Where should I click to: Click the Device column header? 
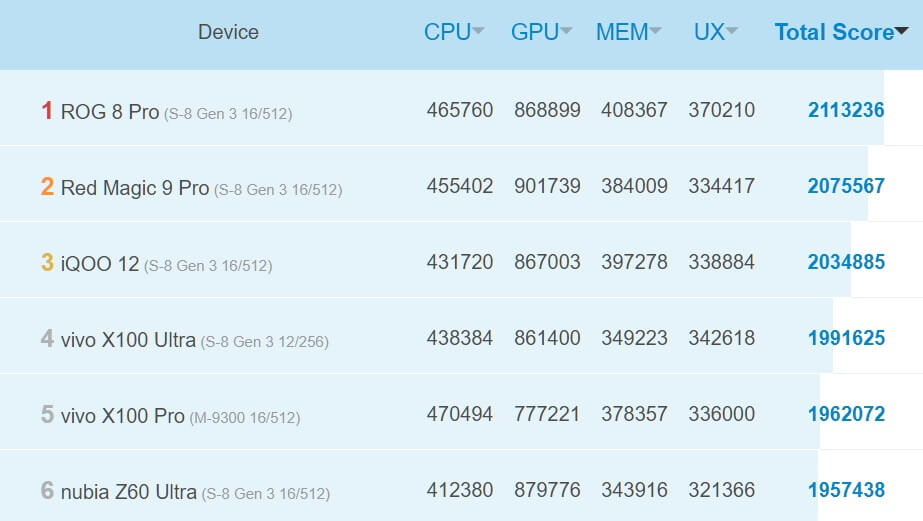[x=228, y=32]
